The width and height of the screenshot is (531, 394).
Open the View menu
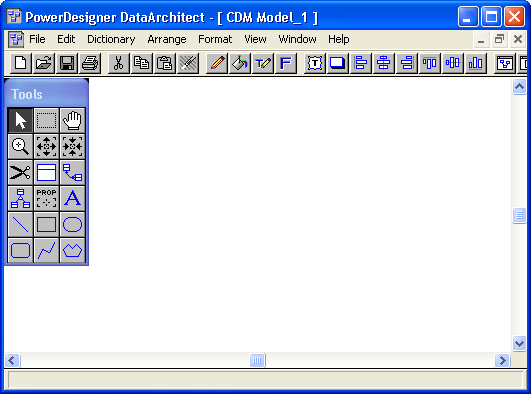pos(255,39)
